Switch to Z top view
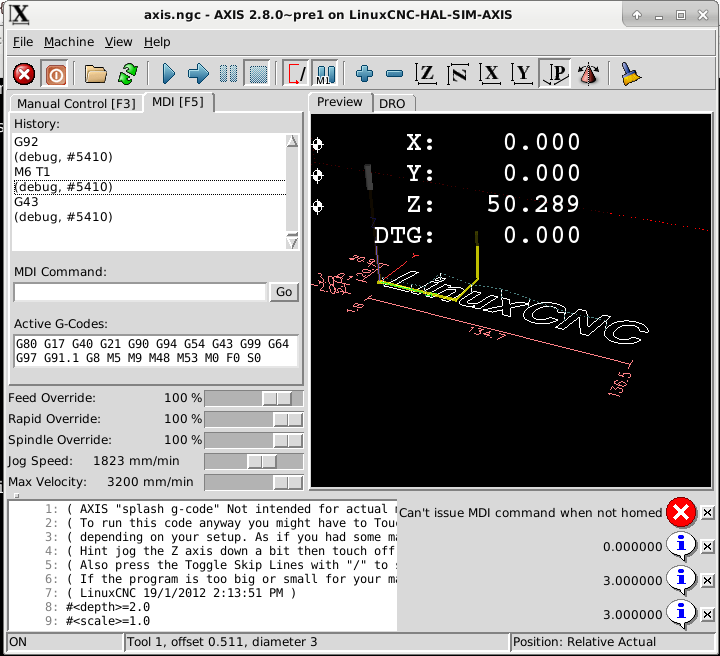 point(426,73)
